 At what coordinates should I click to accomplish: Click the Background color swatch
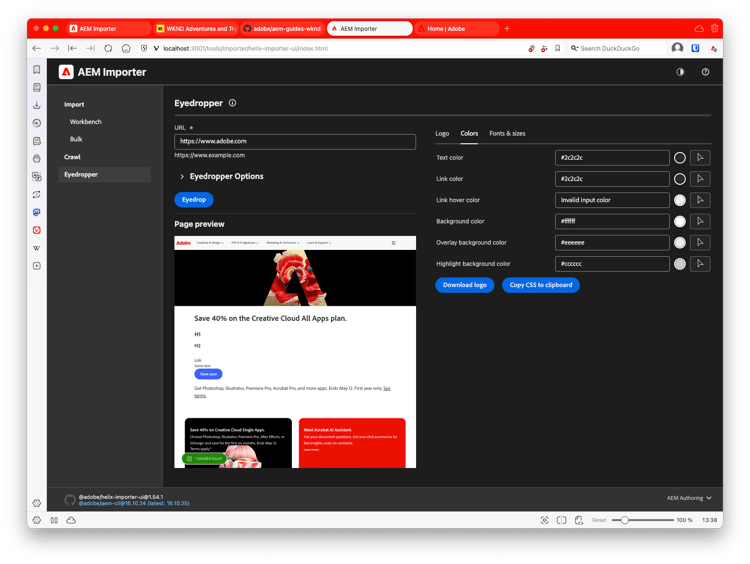tap(680, 221)
